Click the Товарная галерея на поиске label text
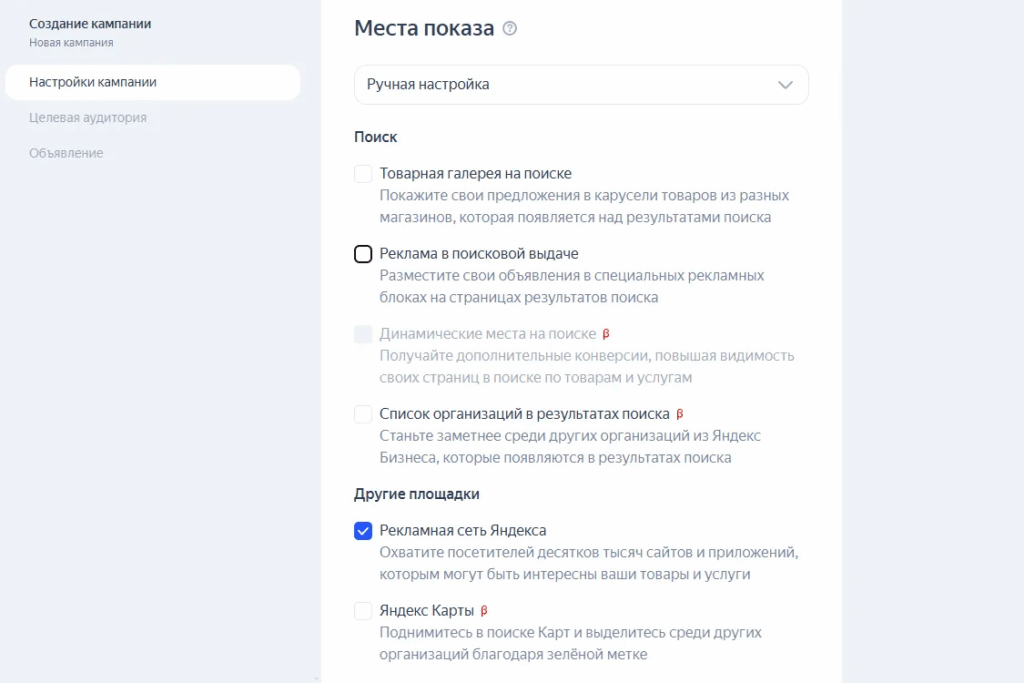Screen dimensions: 1024x683 (x=476, y=174)
